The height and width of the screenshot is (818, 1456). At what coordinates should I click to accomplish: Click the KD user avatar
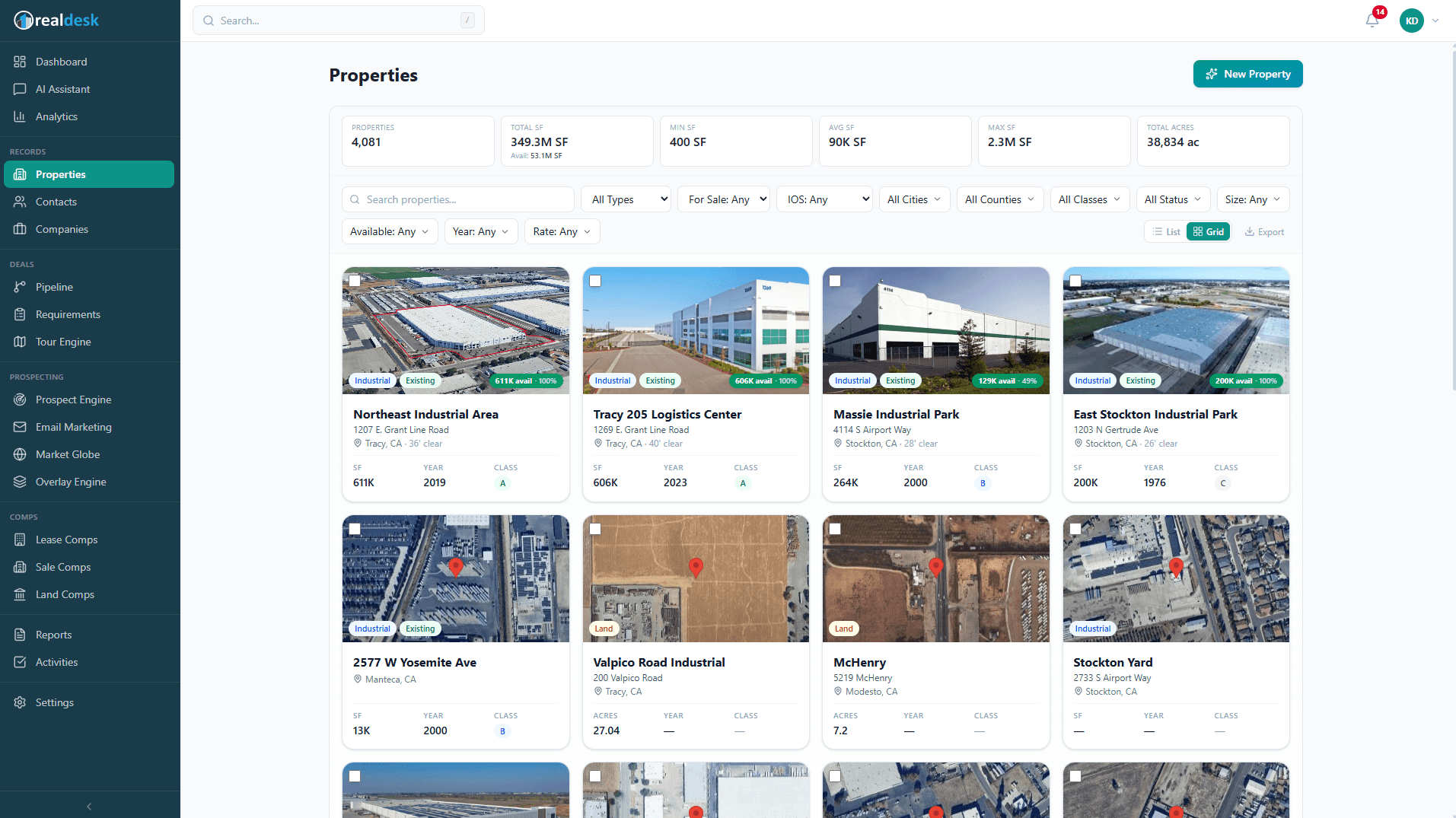click(1411, 21)
